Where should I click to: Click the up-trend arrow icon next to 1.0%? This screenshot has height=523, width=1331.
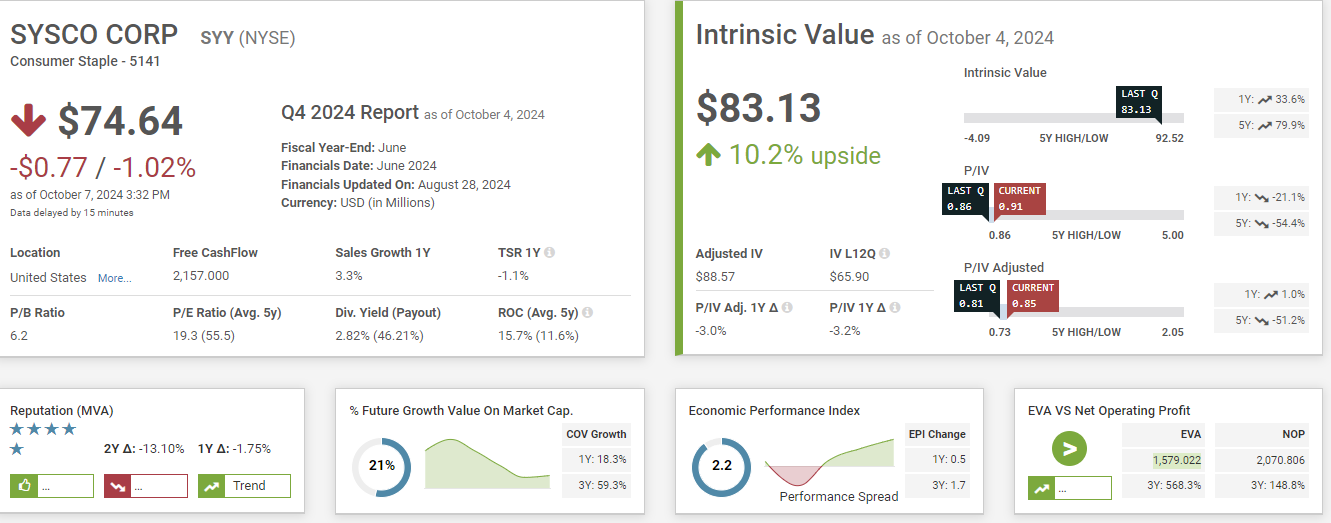pyautogui.click(x=1271, y=294)
